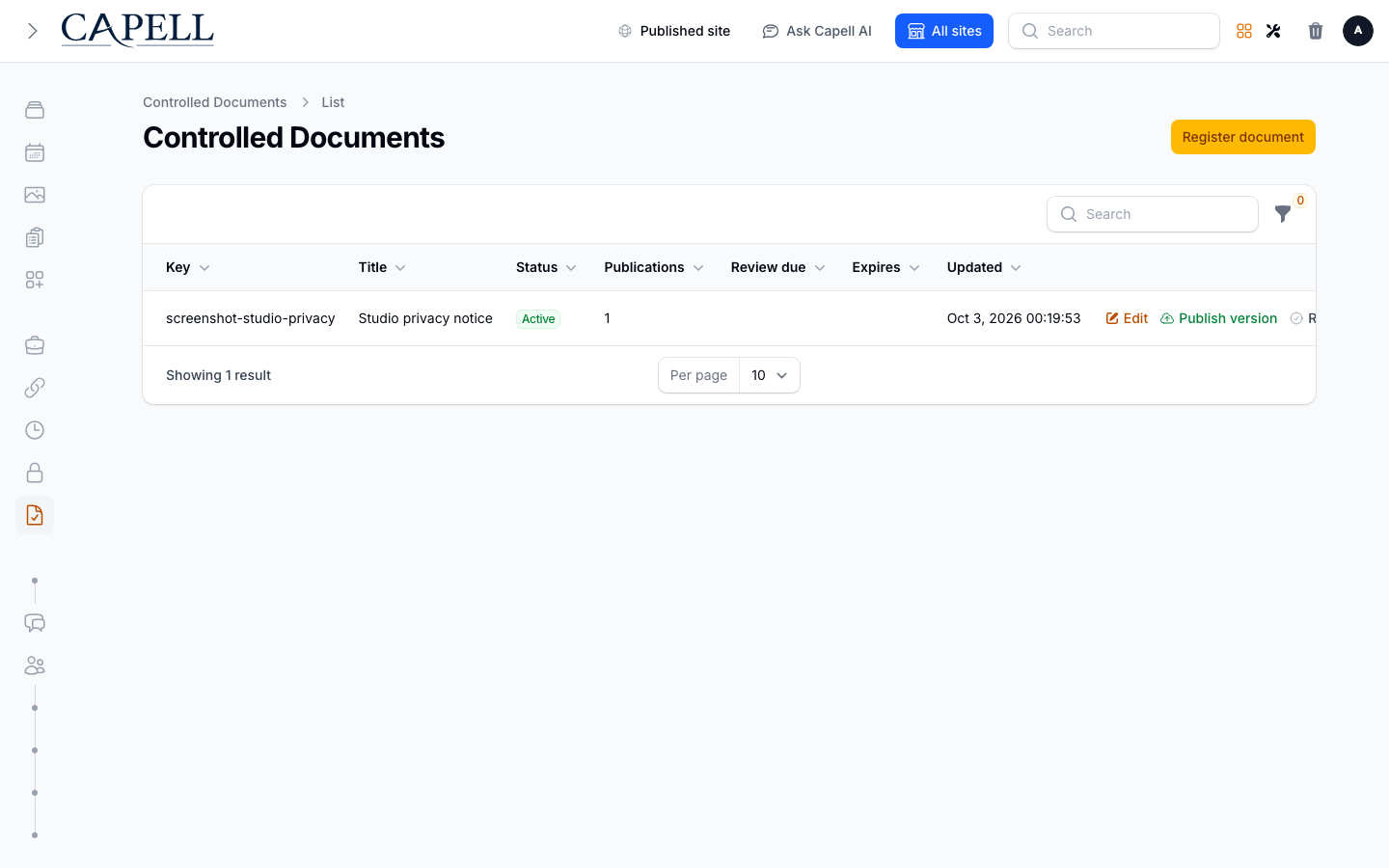The width and height of the screenshot is (1389, 868).
Task: Click the orange grid icon in header
Action: [x=1244, y=31]
